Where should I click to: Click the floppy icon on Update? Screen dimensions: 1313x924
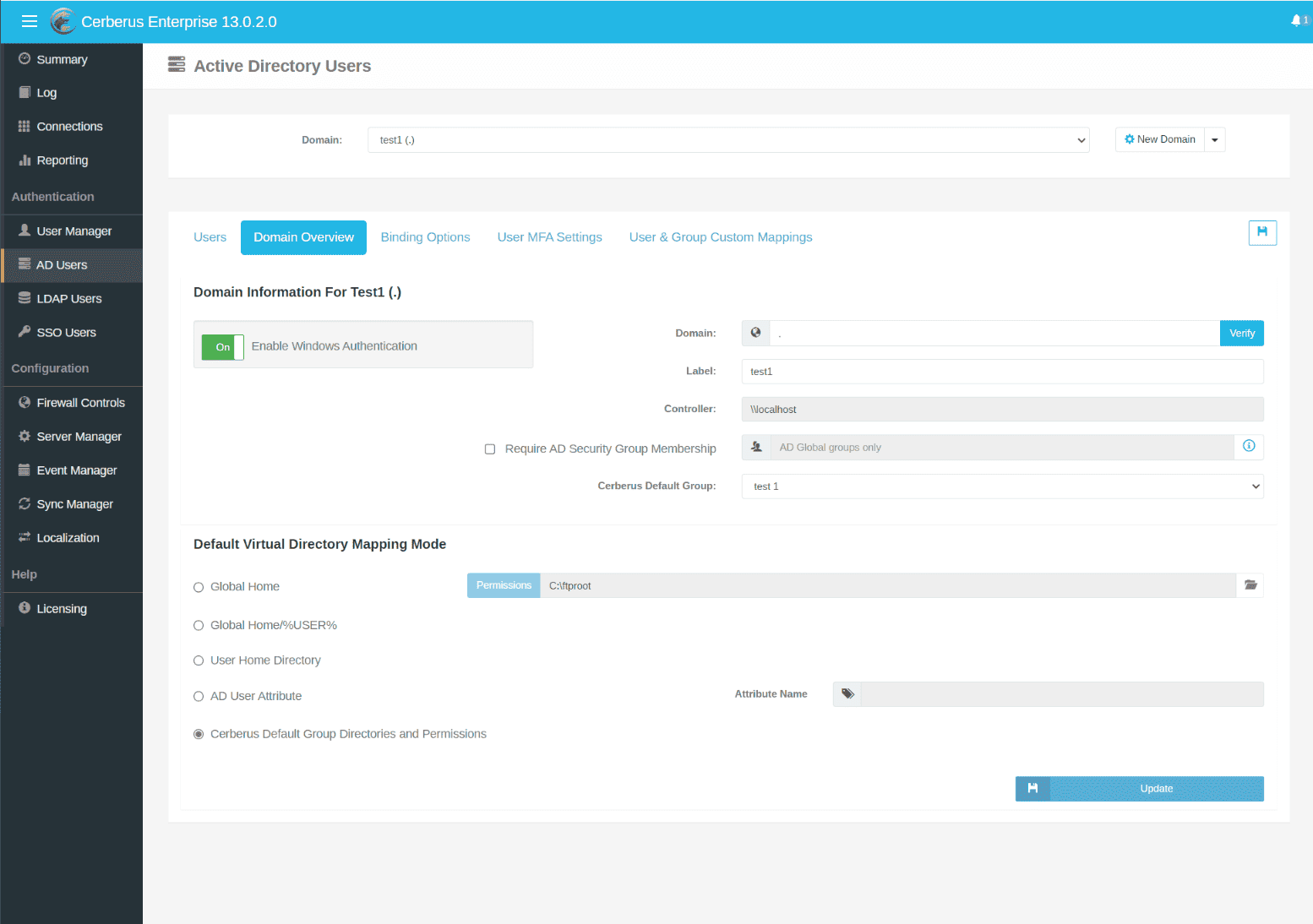point(1032,788)
